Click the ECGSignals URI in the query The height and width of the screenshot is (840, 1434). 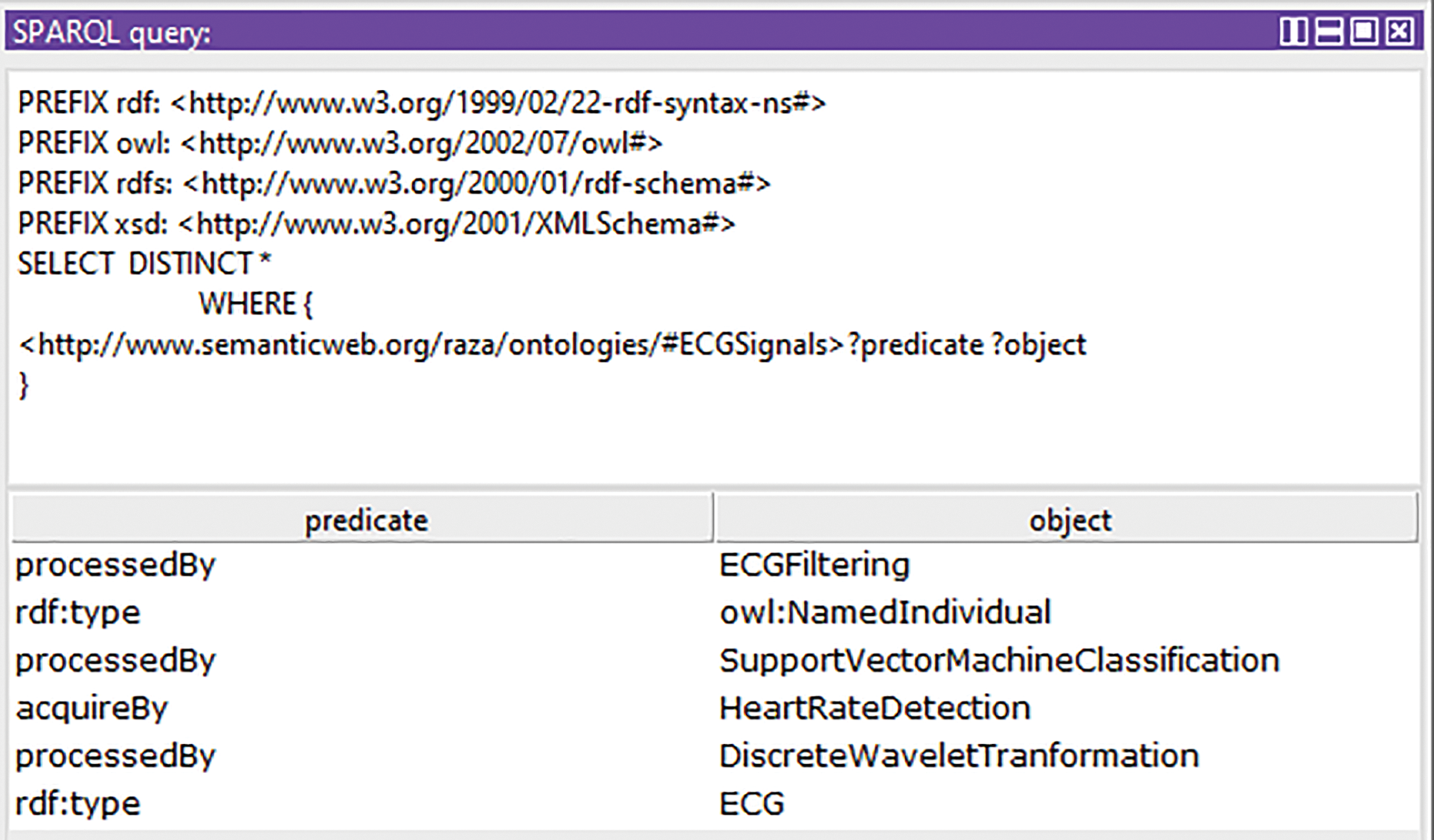[x=431, y=345]
